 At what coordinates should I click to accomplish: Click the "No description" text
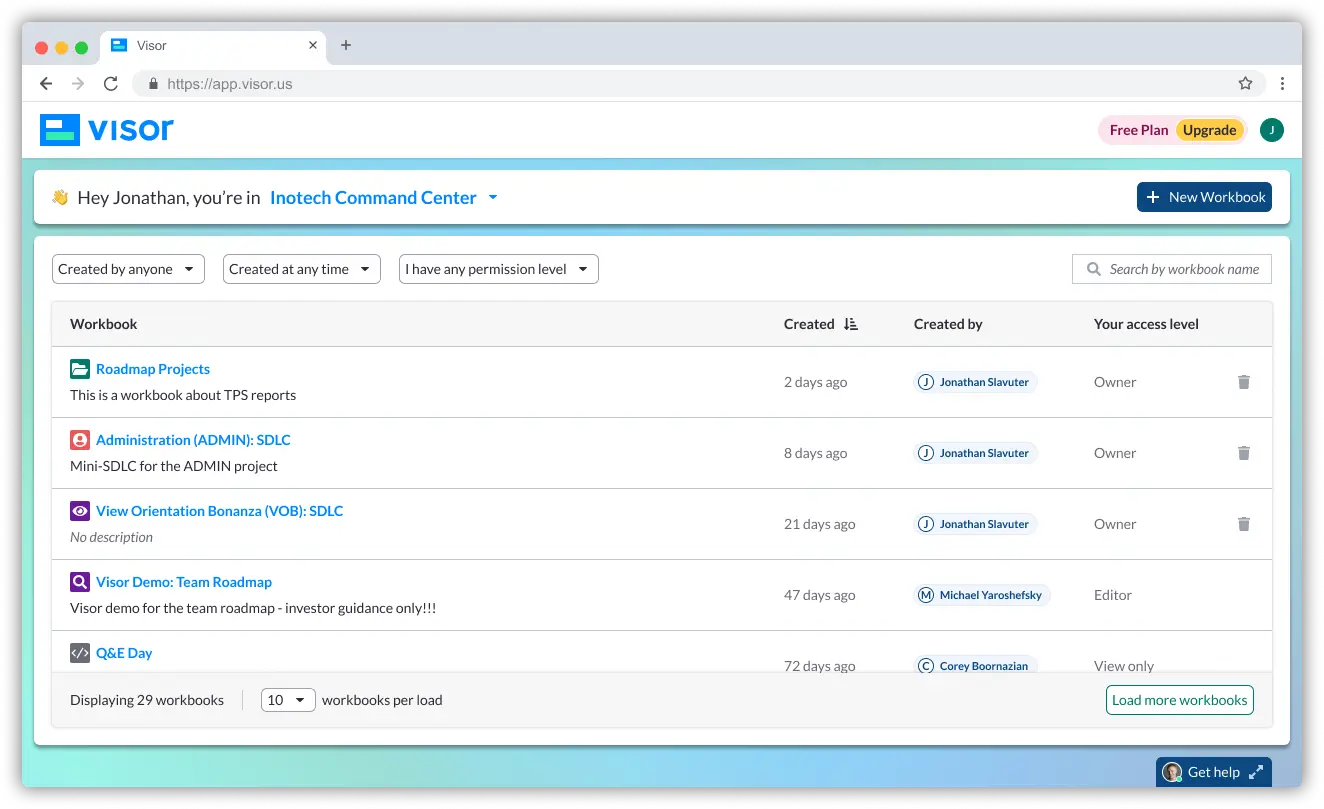[111, 537]
